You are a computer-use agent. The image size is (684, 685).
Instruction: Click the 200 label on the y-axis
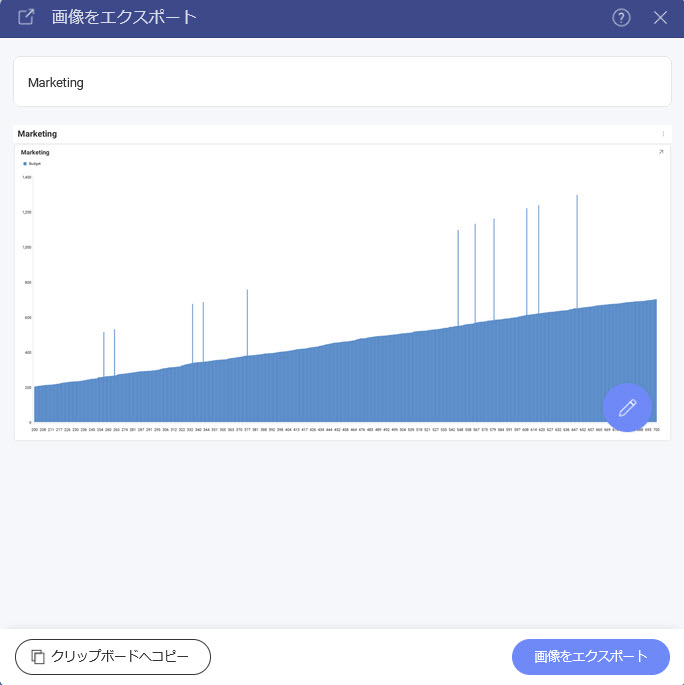pos(27,387)
